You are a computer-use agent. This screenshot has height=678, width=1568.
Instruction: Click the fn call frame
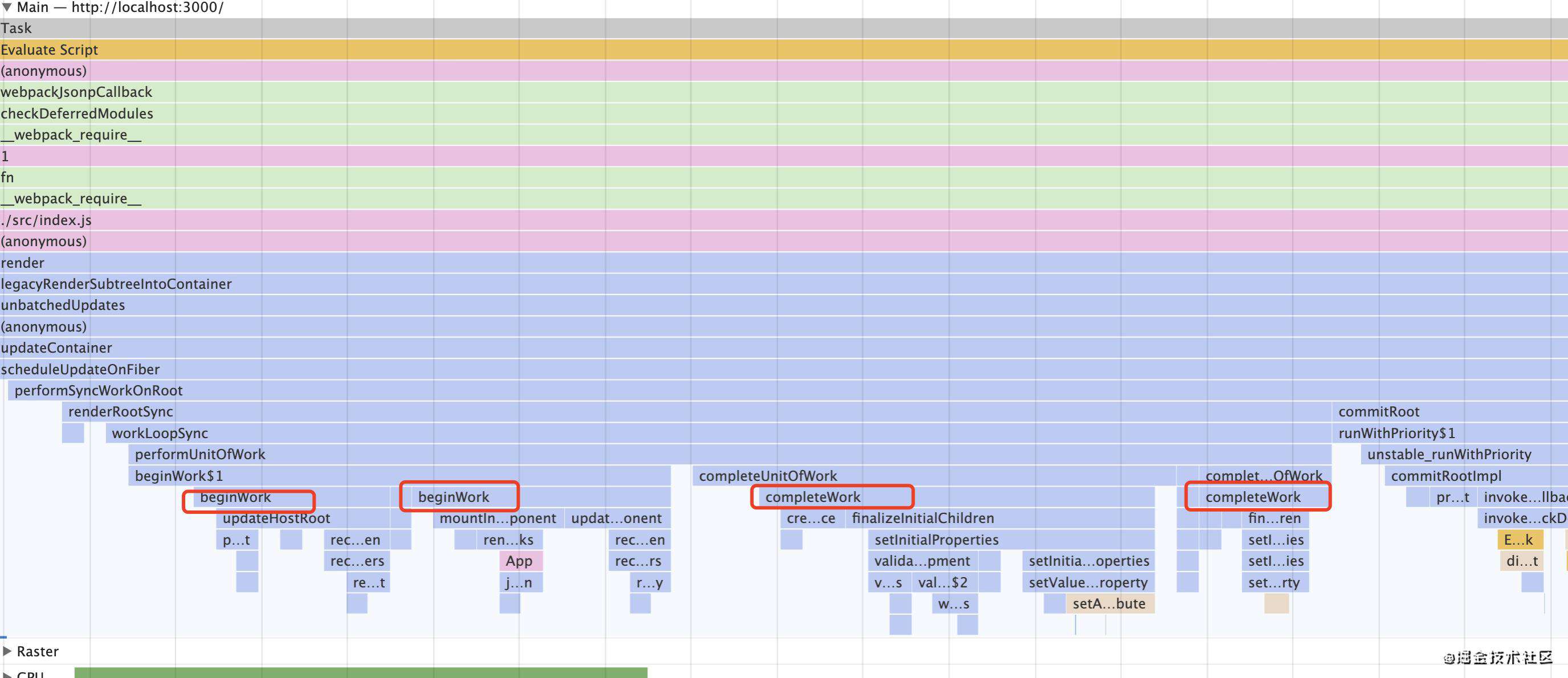point(784,178)
